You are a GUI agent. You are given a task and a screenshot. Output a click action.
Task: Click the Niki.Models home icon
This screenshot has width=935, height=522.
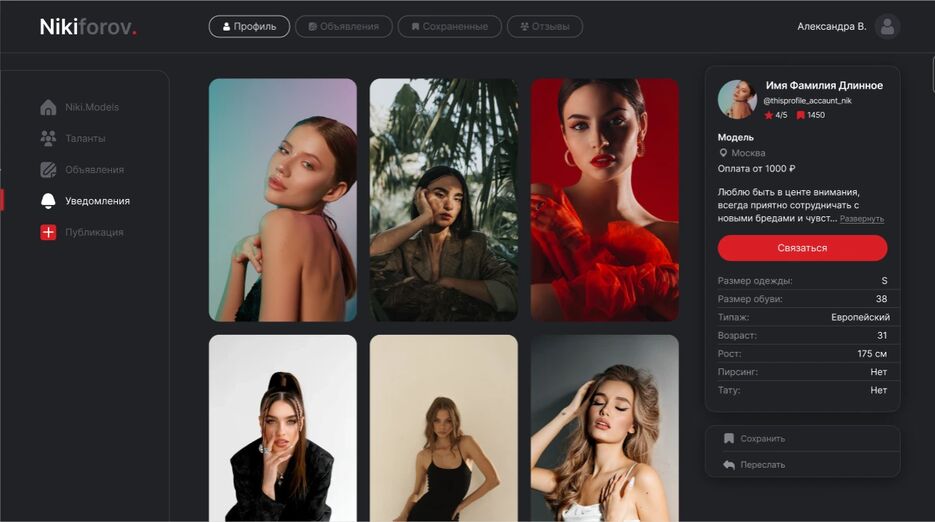48,107
